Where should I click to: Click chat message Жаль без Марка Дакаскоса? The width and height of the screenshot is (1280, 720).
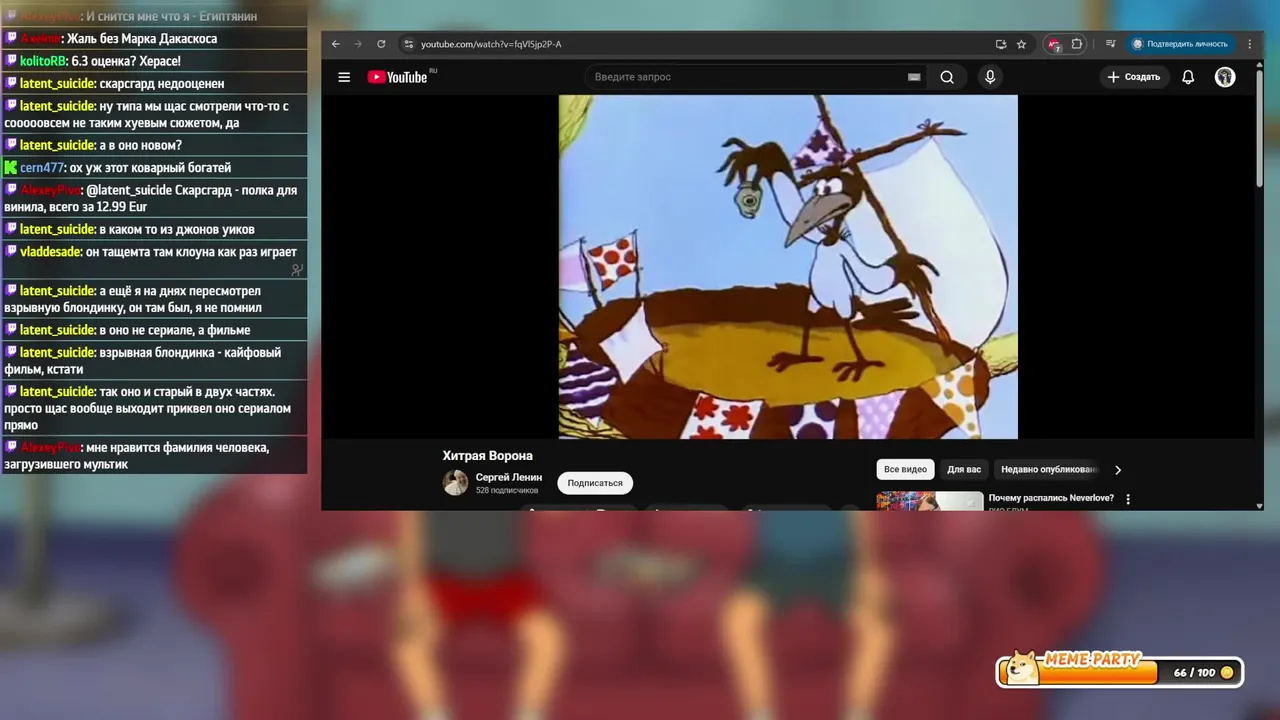click(142, 39)
